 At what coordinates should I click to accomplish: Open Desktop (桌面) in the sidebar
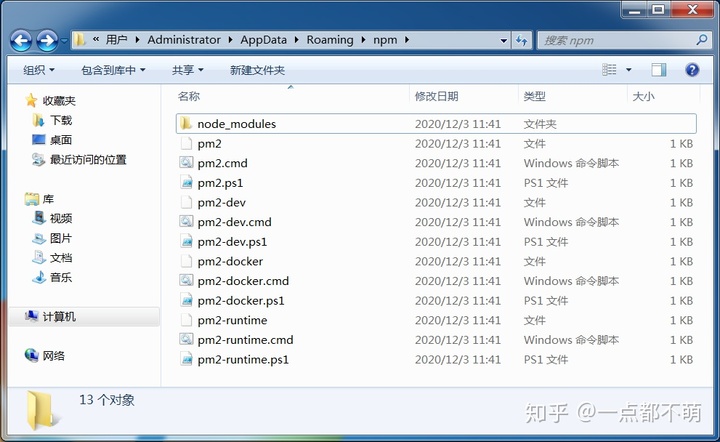click(x=52, y=140)
